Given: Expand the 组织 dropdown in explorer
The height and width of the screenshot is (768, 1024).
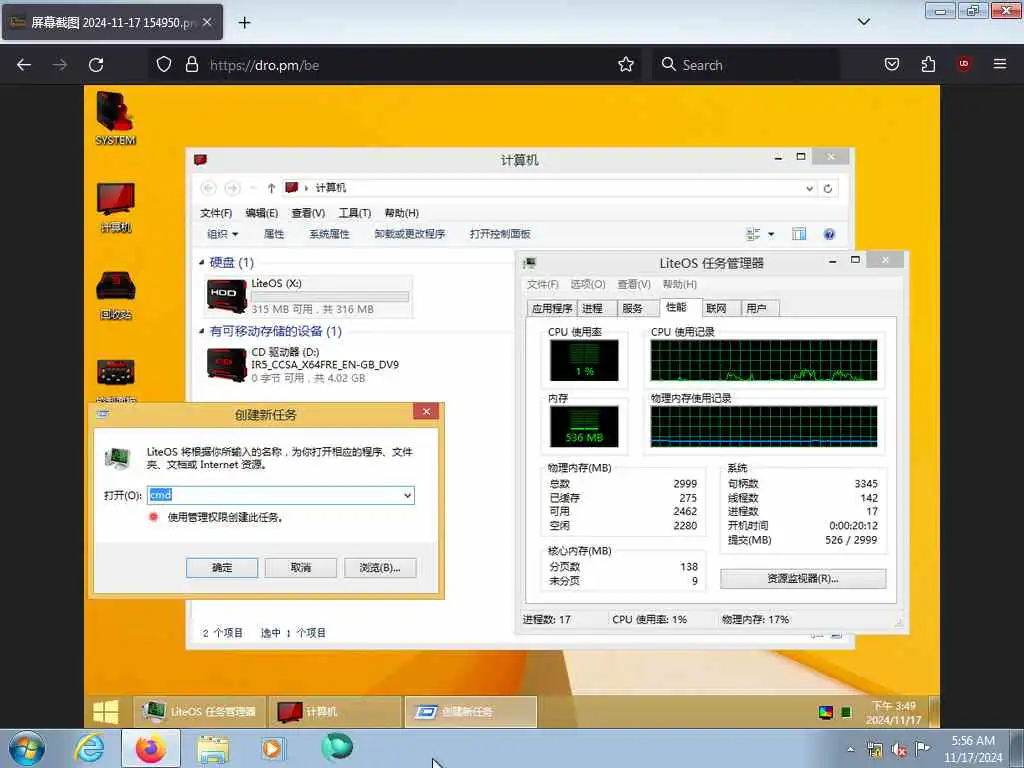Looking at the screenshot, I should tap(222, 234).
